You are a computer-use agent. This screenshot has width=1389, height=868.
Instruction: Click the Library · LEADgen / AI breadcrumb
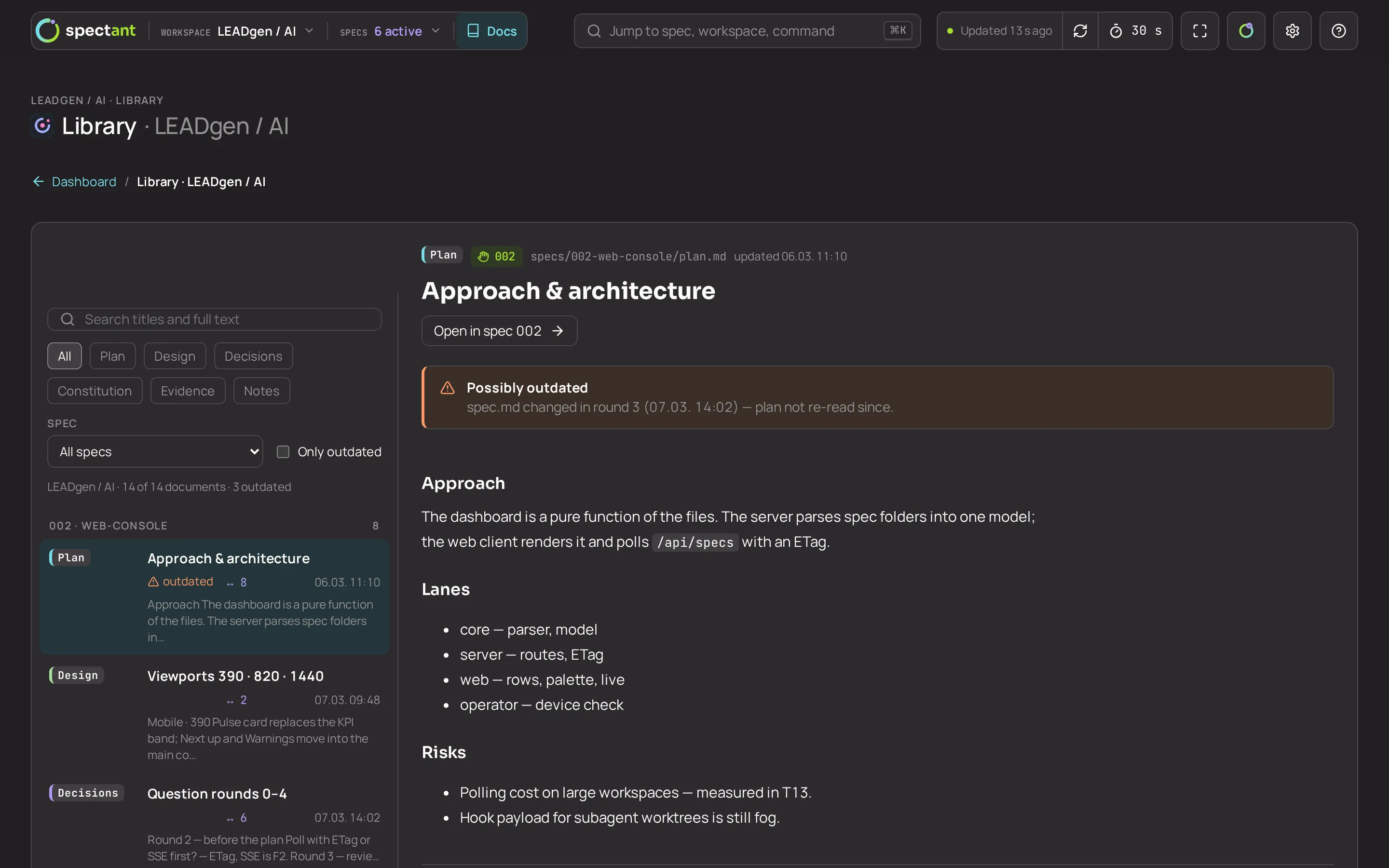(201, 181)
